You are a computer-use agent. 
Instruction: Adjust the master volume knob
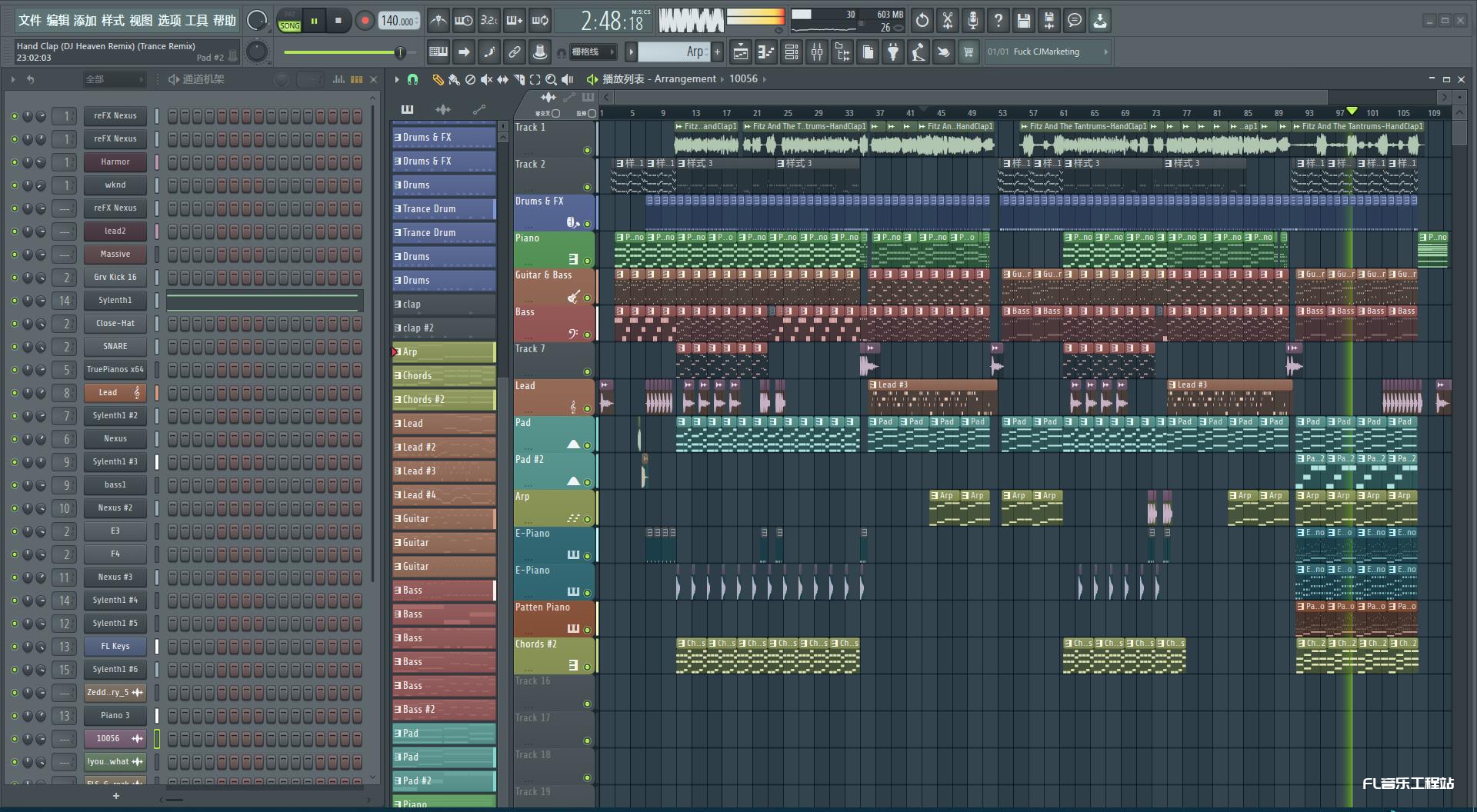[256, 21]
